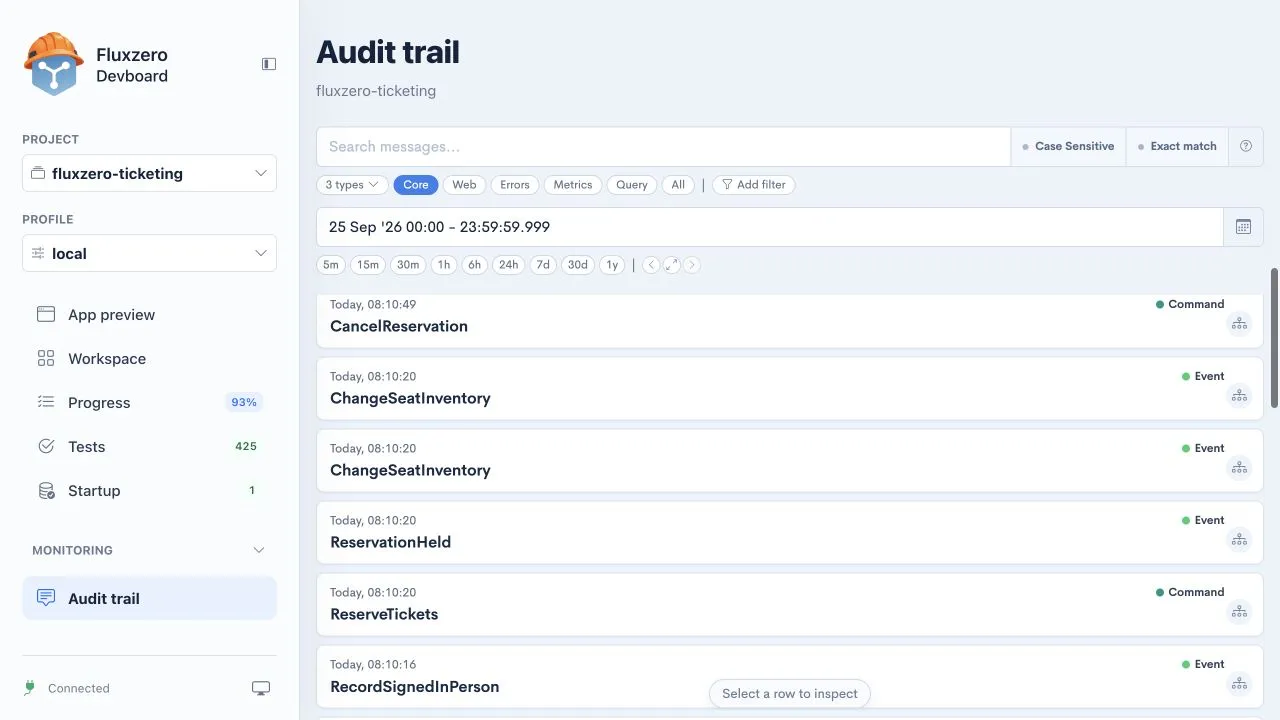Set time range to 24h

(508, 265)
